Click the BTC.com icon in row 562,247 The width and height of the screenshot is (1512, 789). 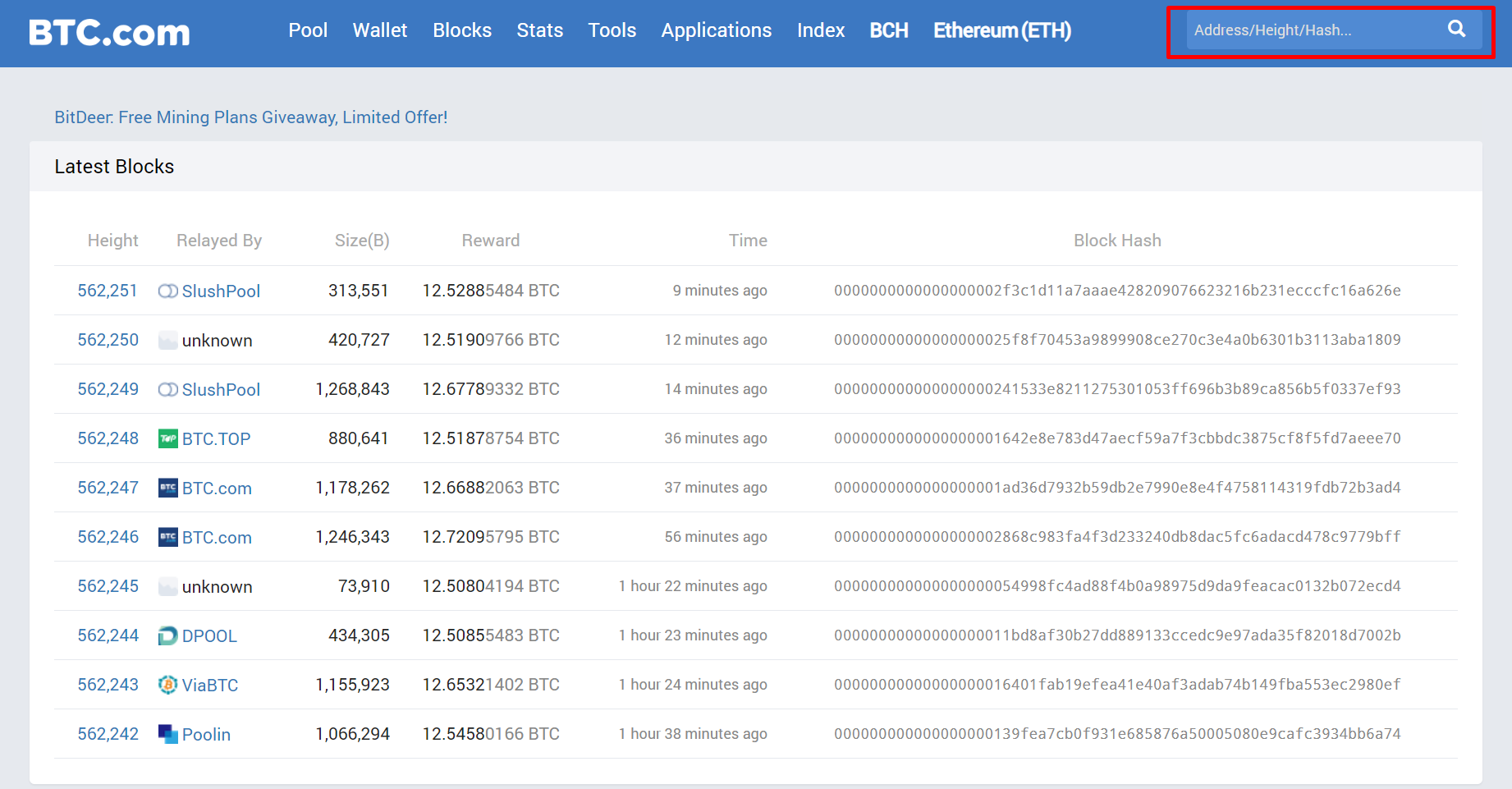pyautogui.click(x=167, y=489)
